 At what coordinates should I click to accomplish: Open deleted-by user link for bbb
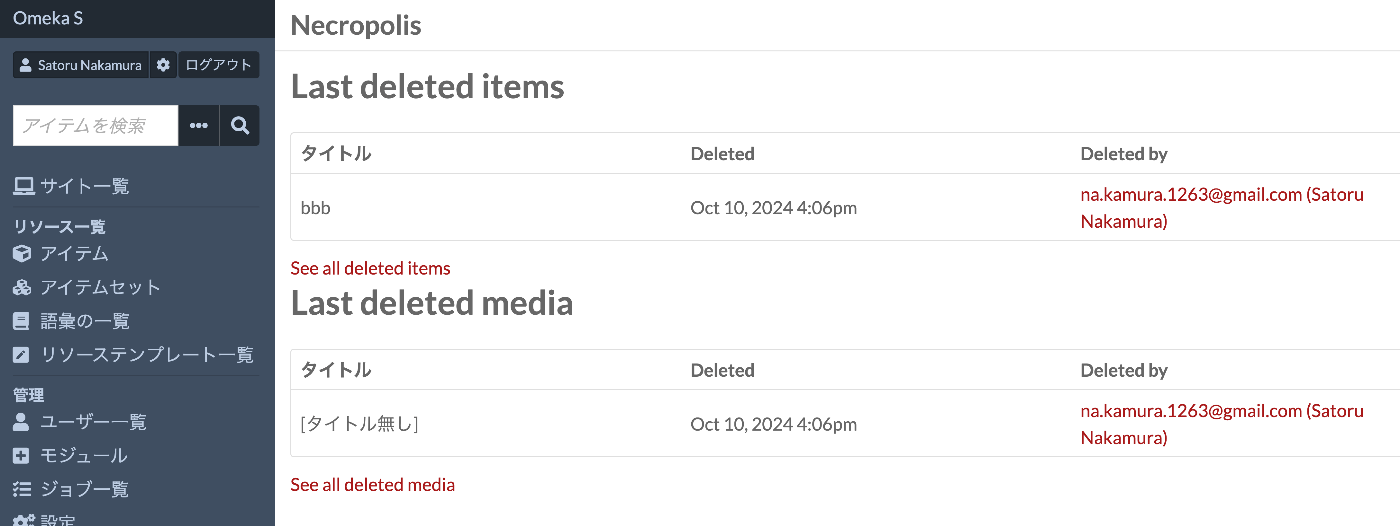(x=1222, y=208)
